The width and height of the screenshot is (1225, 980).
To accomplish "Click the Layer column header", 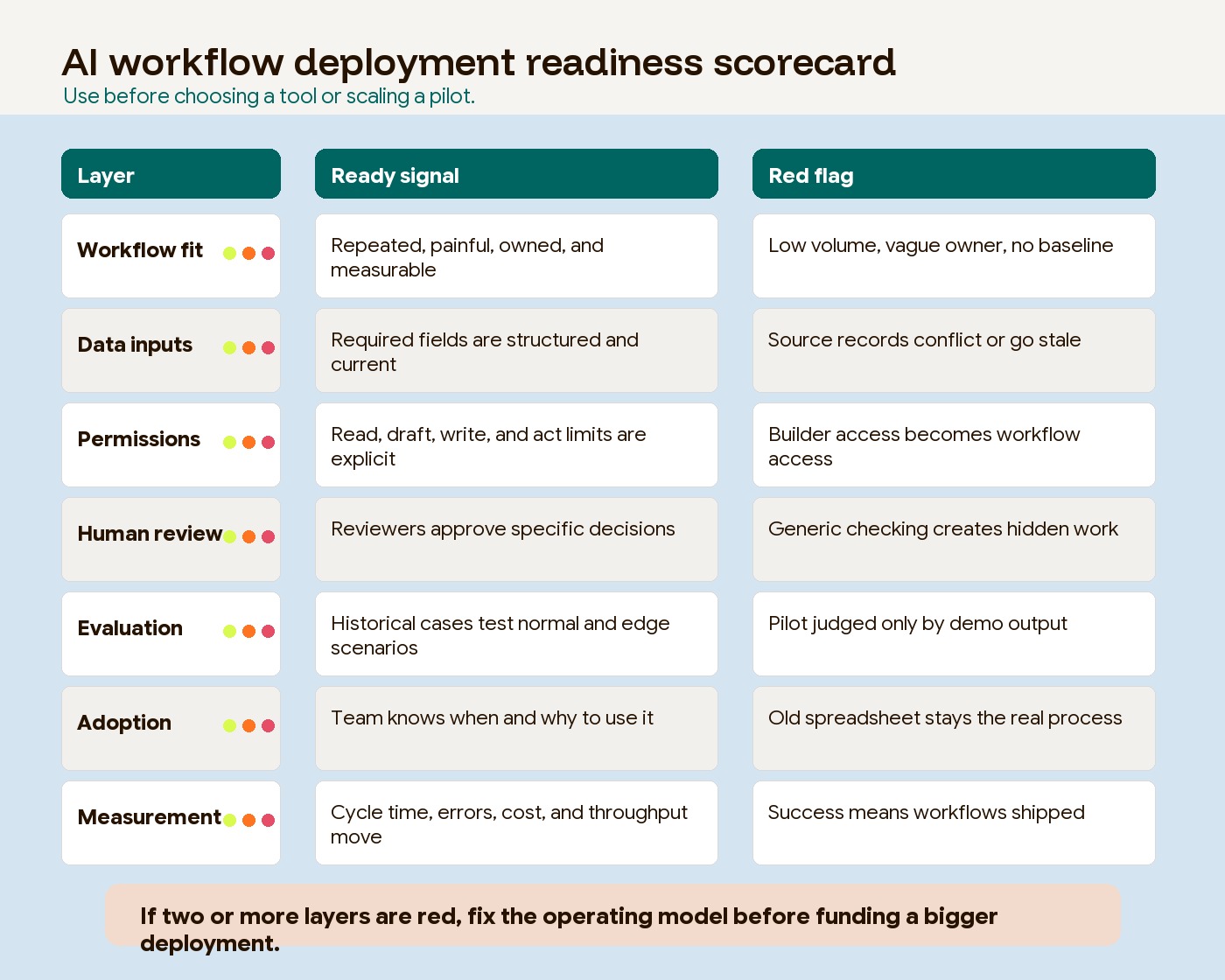I will 171,174.
